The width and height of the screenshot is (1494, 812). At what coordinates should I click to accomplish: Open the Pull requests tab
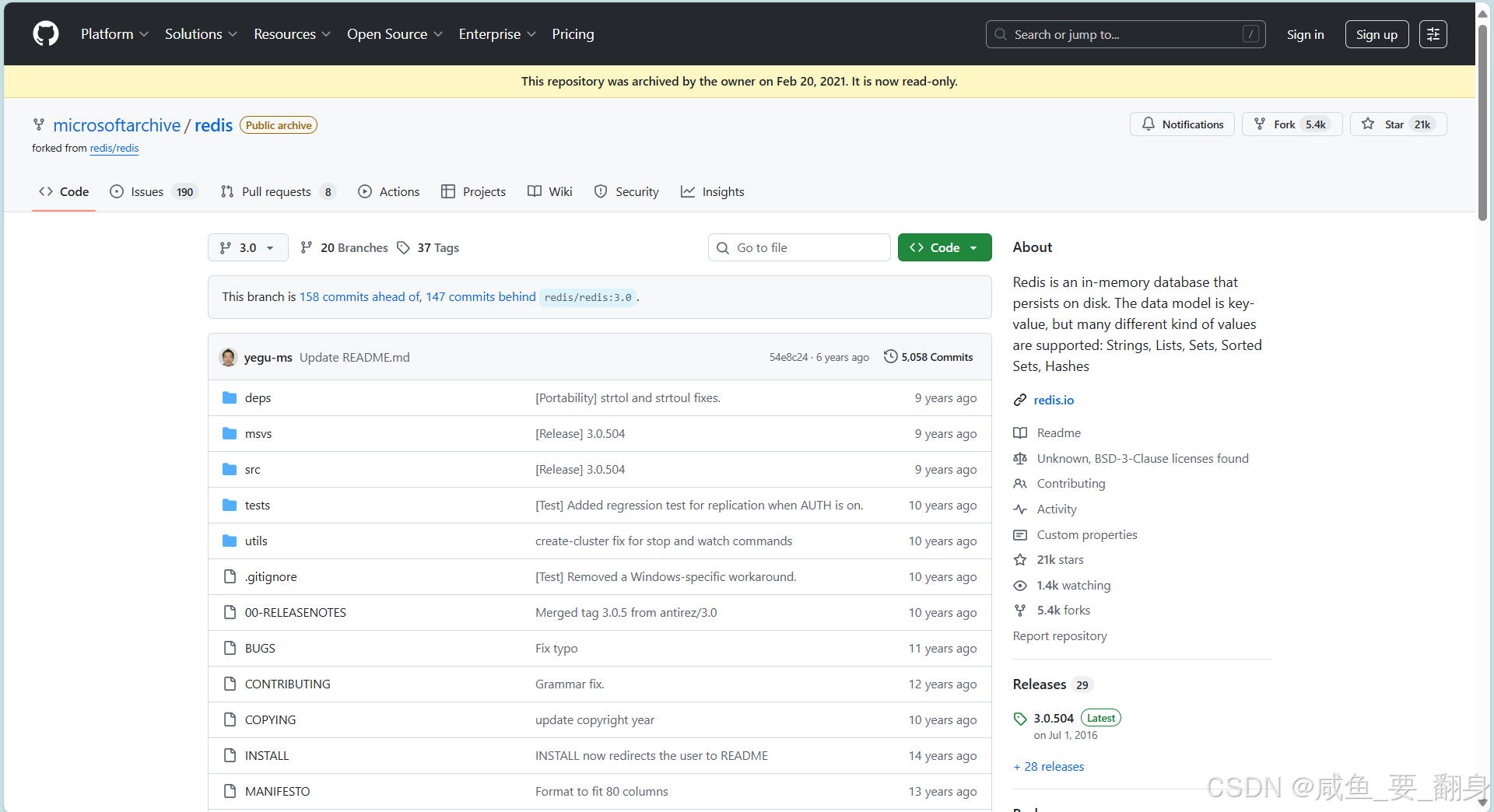pyautogui.click(x=278, y=191)
